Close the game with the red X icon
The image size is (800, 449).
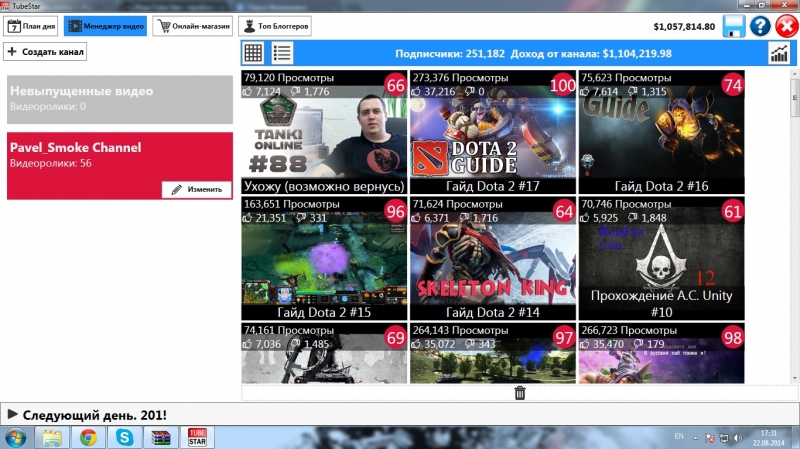(786, 26)
